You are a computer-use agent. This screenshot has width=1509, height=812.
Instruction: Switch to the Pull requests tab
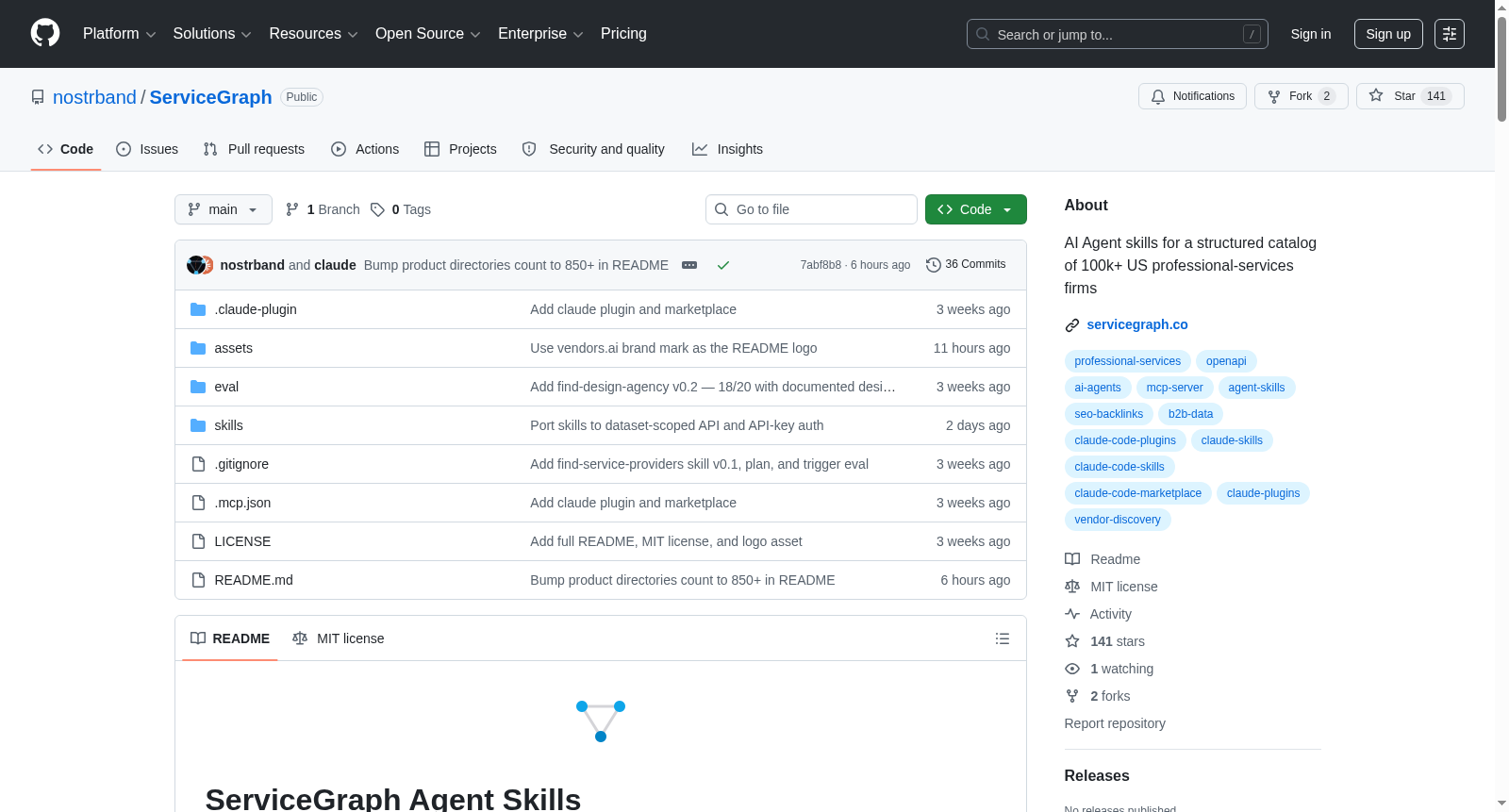[x=254, y=149]
